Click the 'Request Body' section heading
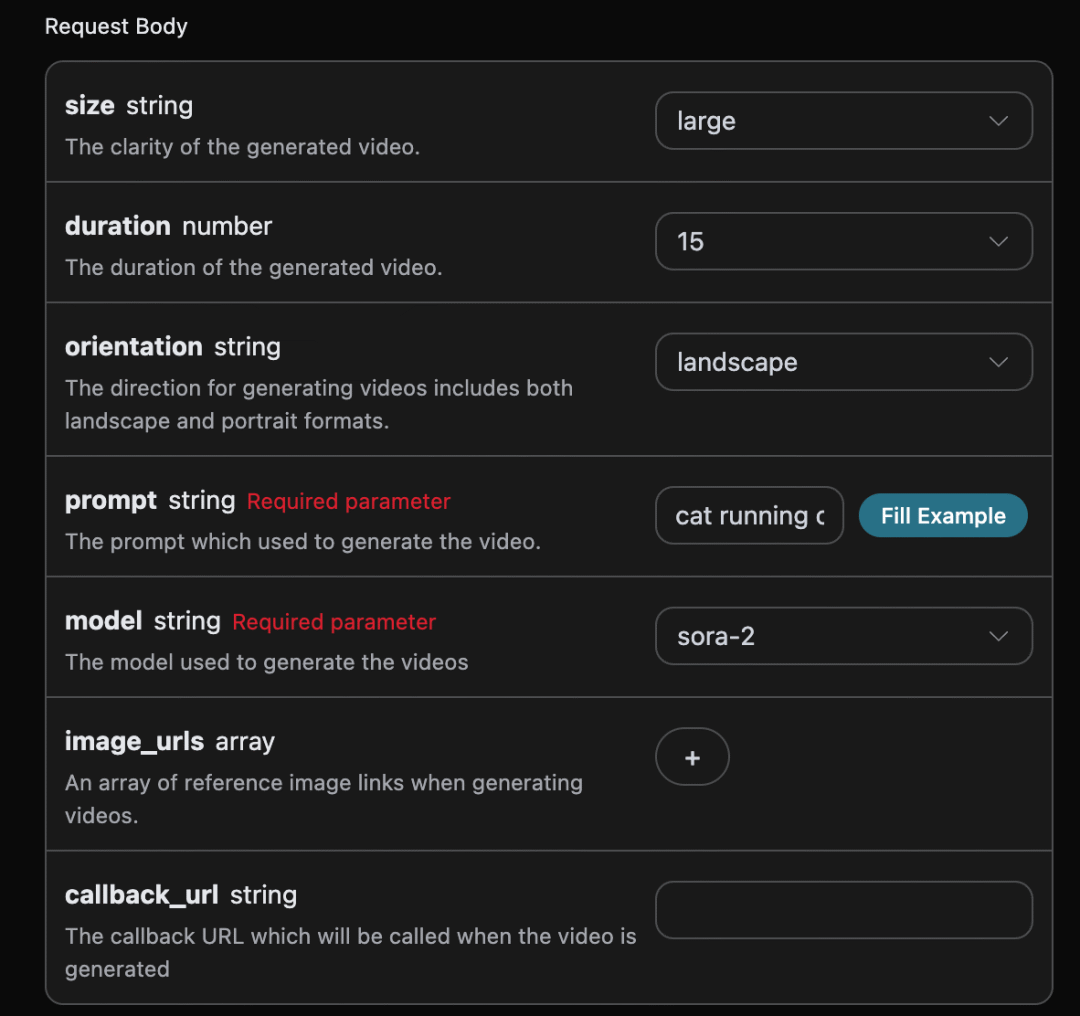This screenshot has width=1080, height=1016. pyautogui.click(x=116, y=27)
